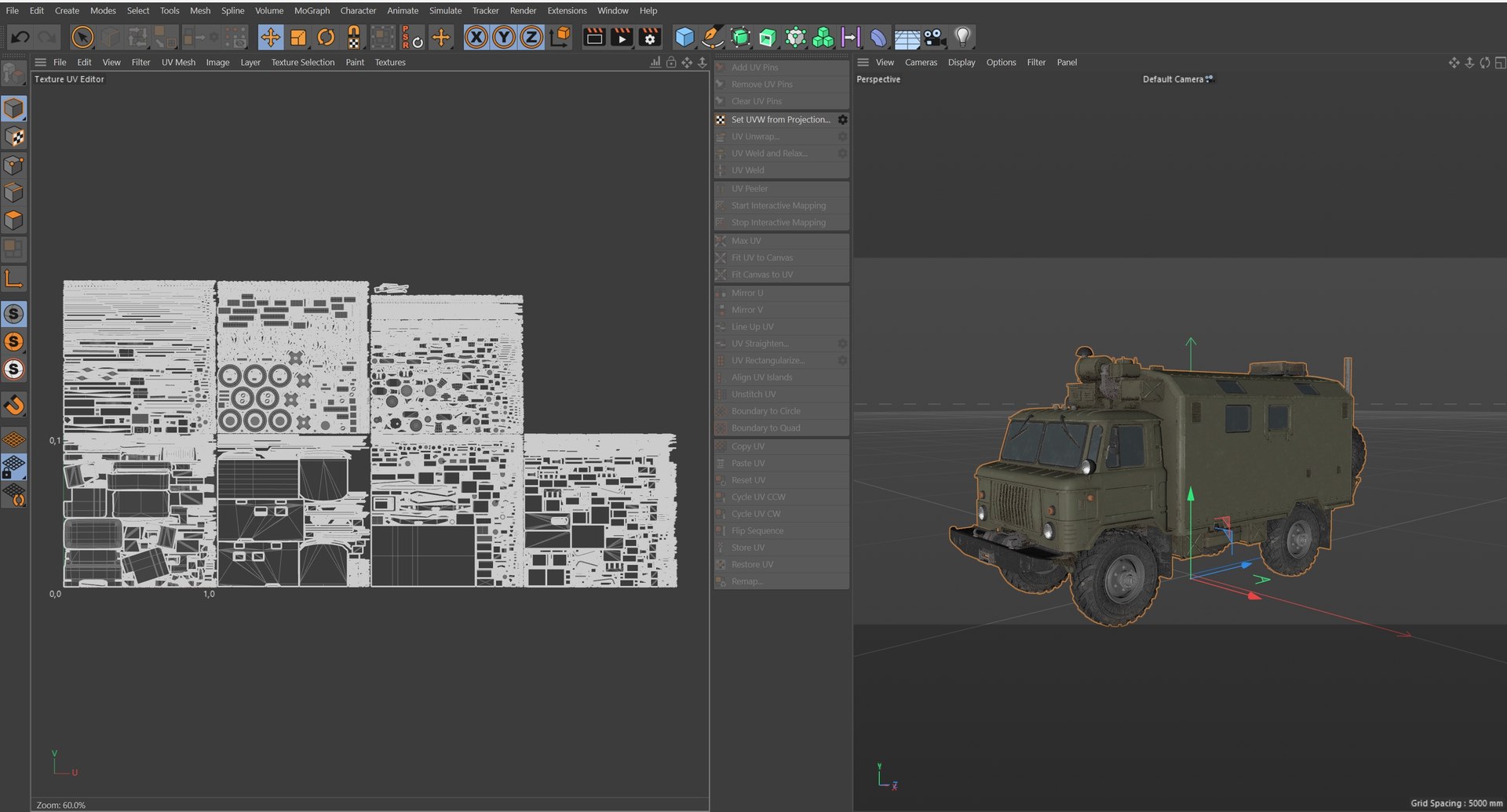Toggle X axis lock
This screenshot has width=1507, height=812.
[x=476, y=37]
